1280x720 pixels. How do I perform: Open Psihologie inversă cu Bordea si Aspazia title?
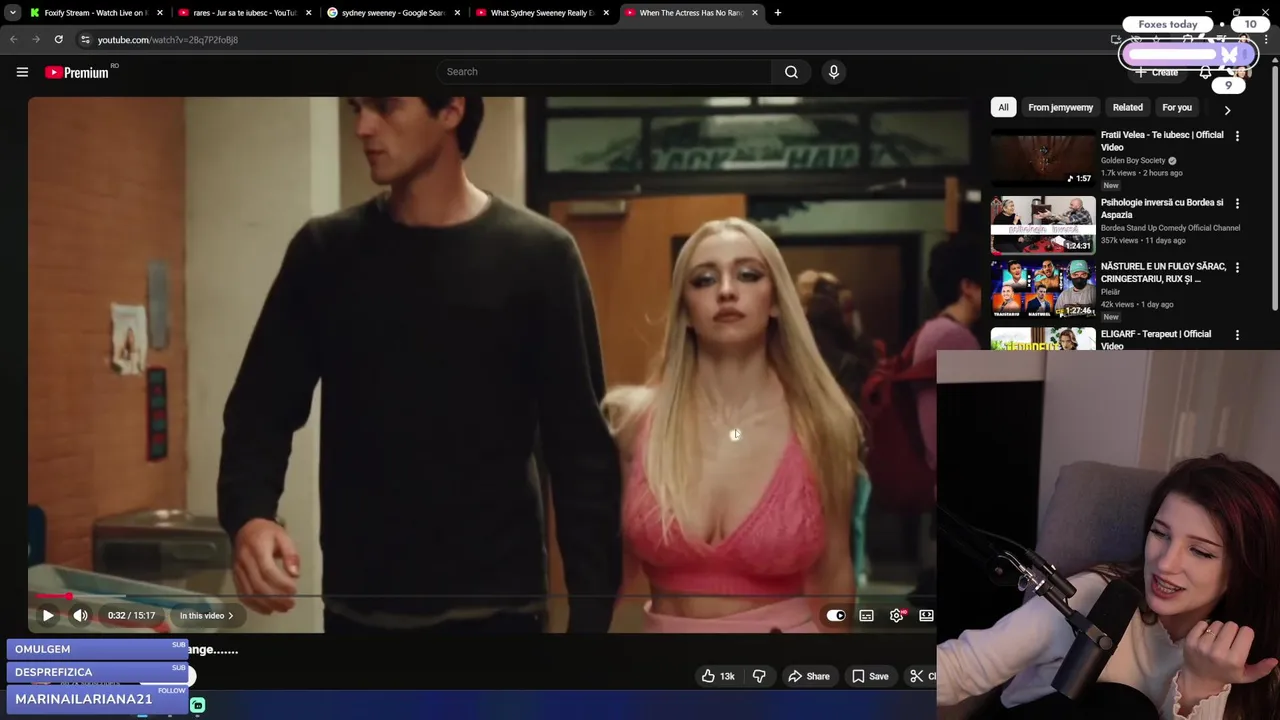[1162, 208]
